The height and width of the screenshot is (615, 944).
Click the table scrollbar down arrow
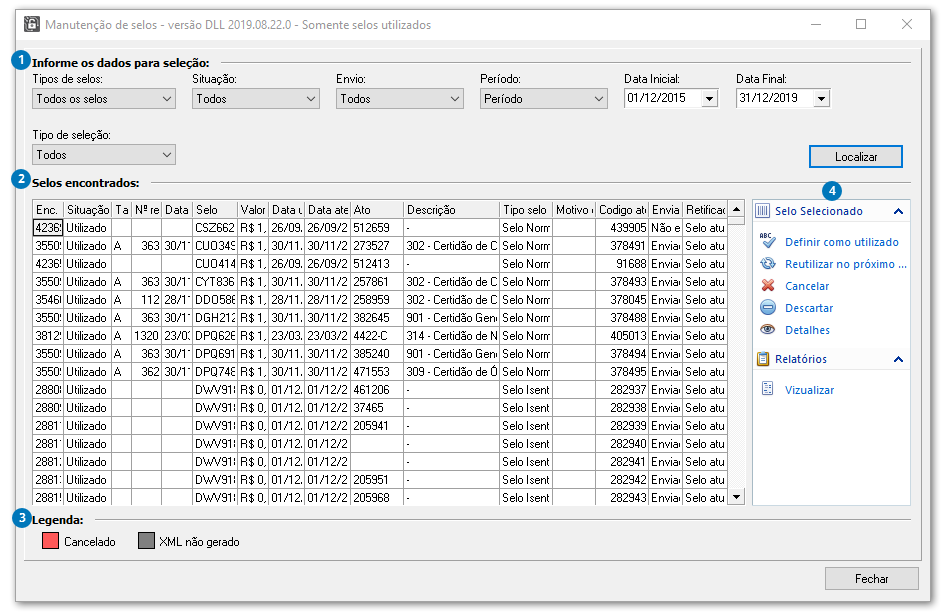click(x=736, y=497)
